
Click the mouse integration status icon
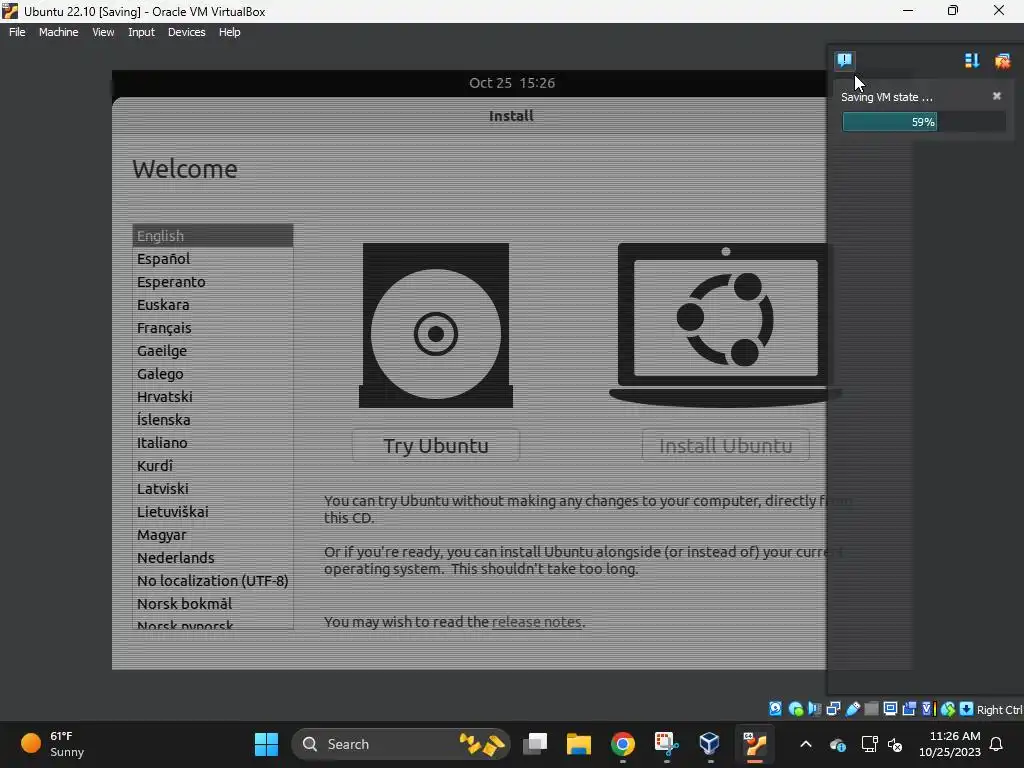click(x=948, y=709)
